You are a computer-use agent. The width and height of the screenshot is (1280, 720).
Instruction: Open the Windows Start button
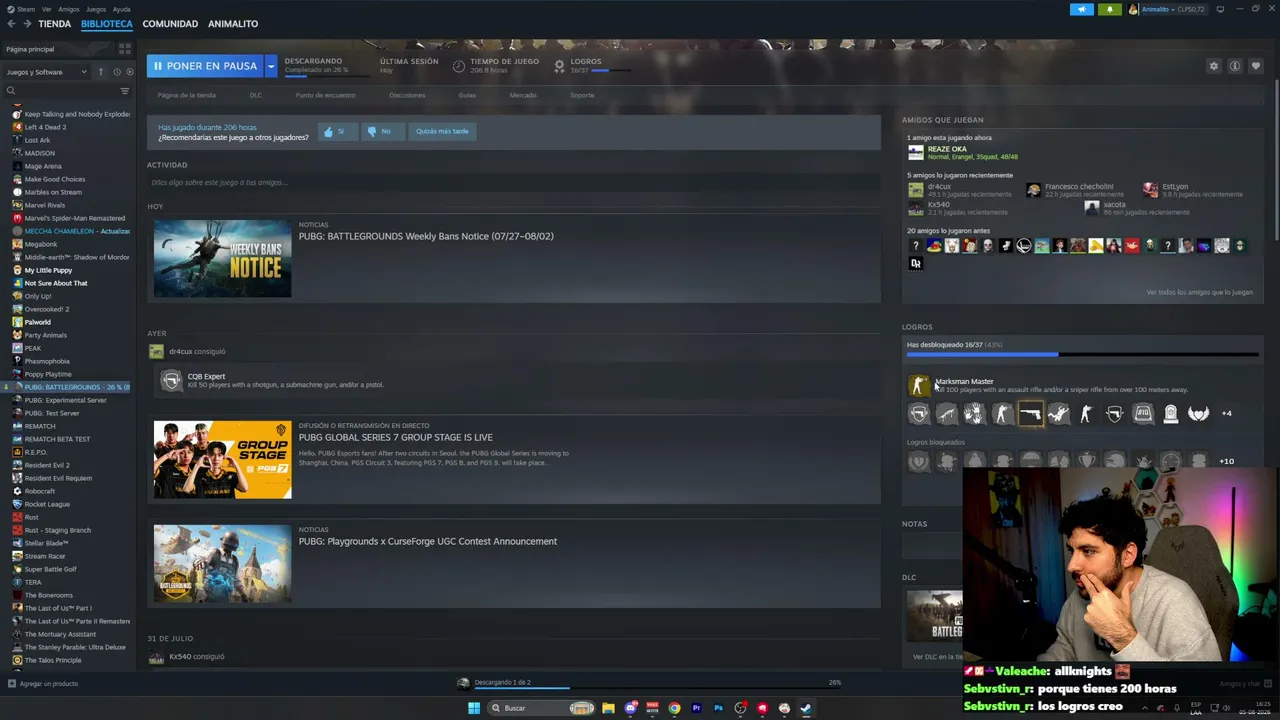tap(474, 708)
